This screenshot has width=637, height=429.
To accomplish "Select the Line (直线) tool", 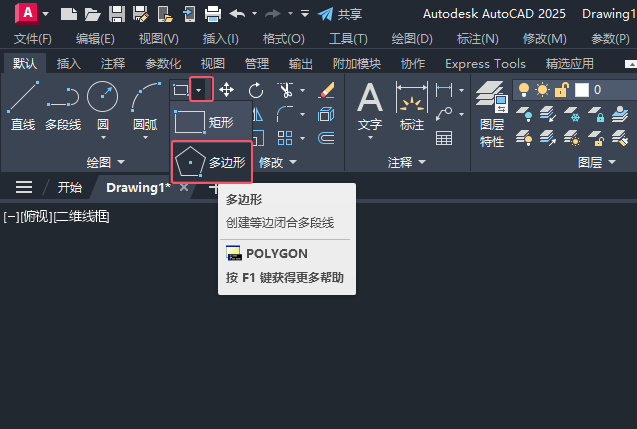I will (x=23, y=106).
